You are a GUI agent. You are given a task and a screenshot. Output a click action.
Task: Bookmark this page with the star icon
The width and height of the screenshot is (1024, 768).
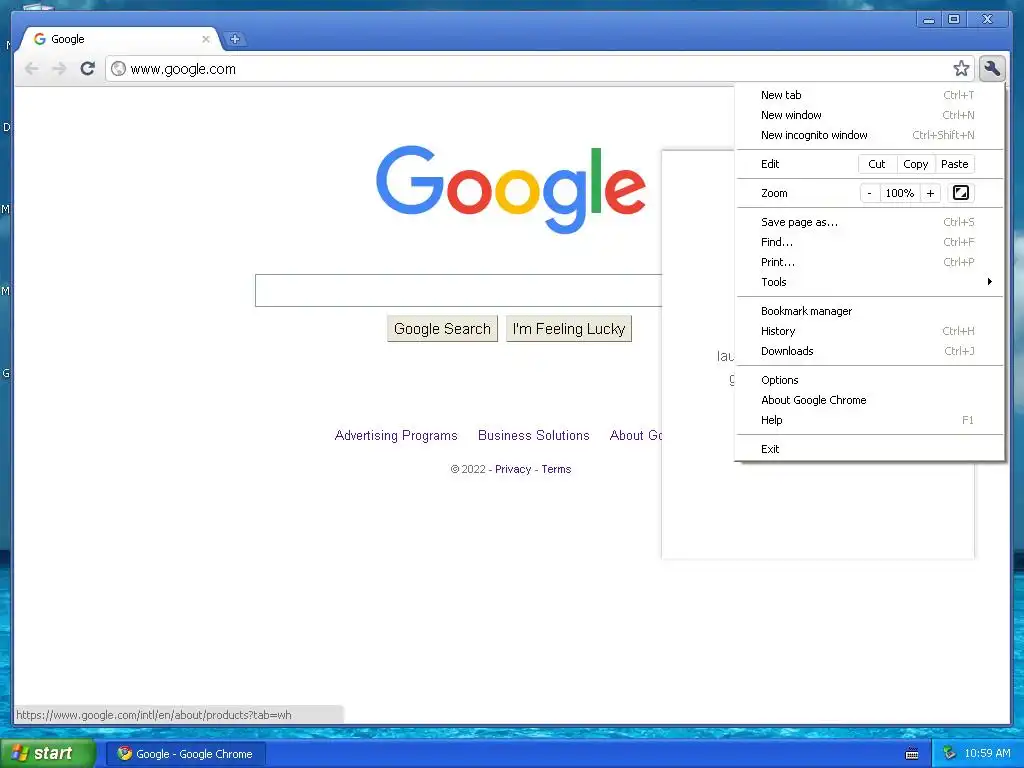point(961,69)
